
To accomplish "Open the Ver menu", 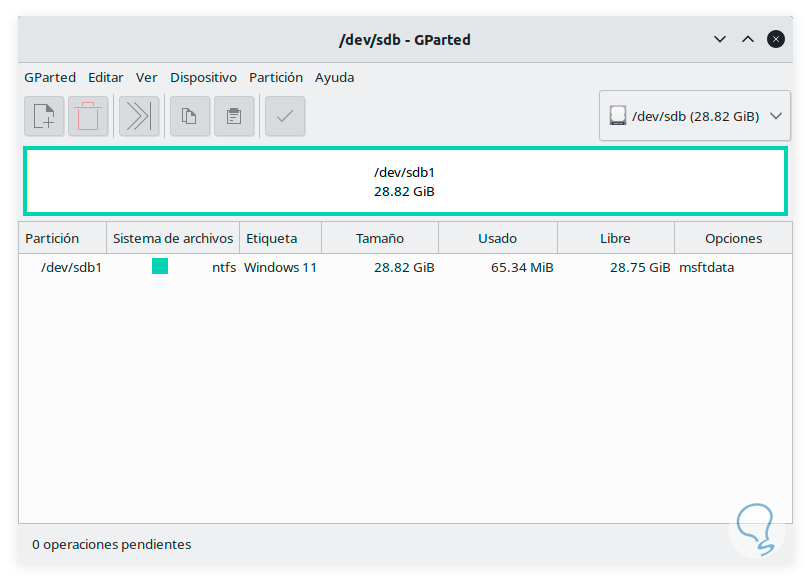I will click(x=147, y=77).
